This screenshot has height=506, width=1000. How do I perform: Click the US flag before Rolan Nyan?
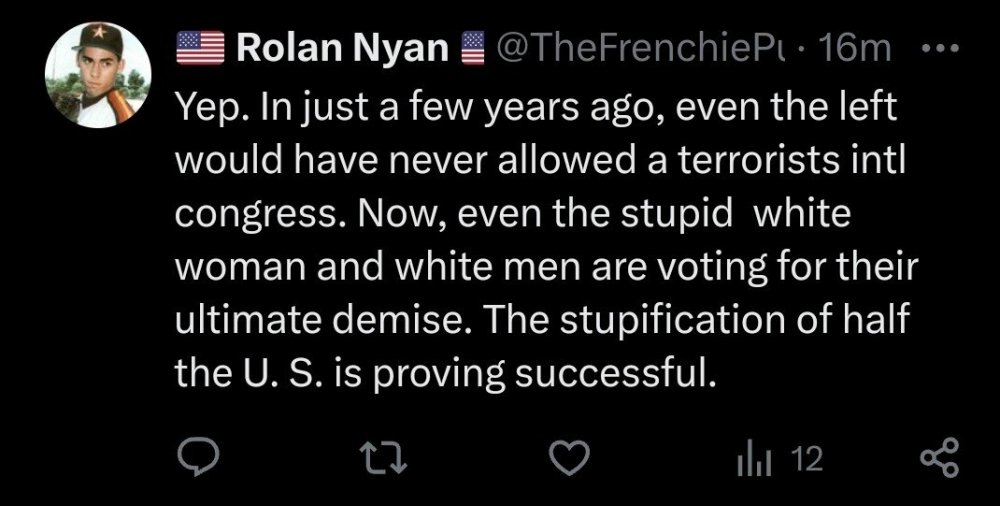200,48
